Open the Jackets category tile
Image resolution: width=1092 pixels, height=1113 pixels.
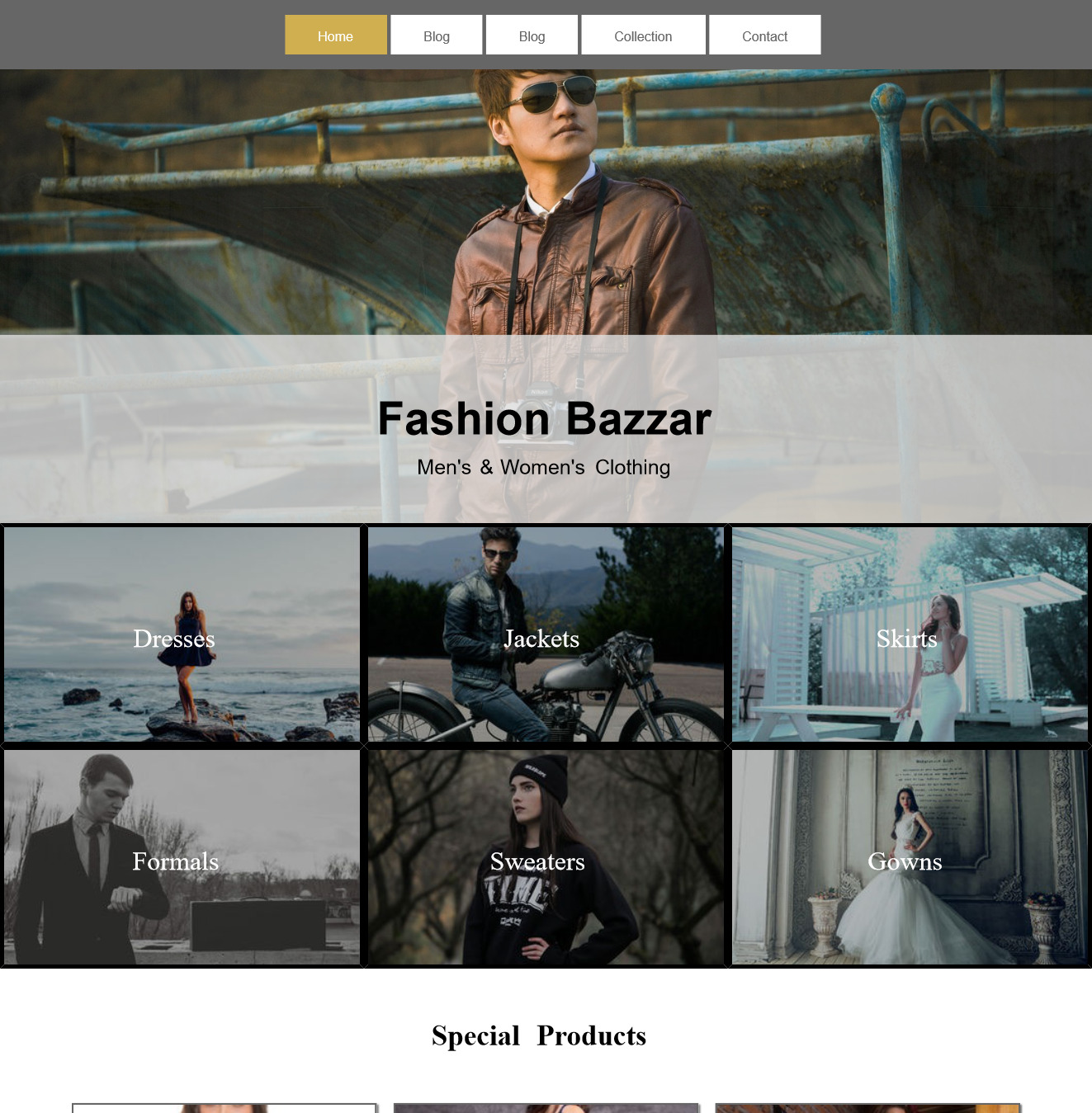(x=546, y=634)
